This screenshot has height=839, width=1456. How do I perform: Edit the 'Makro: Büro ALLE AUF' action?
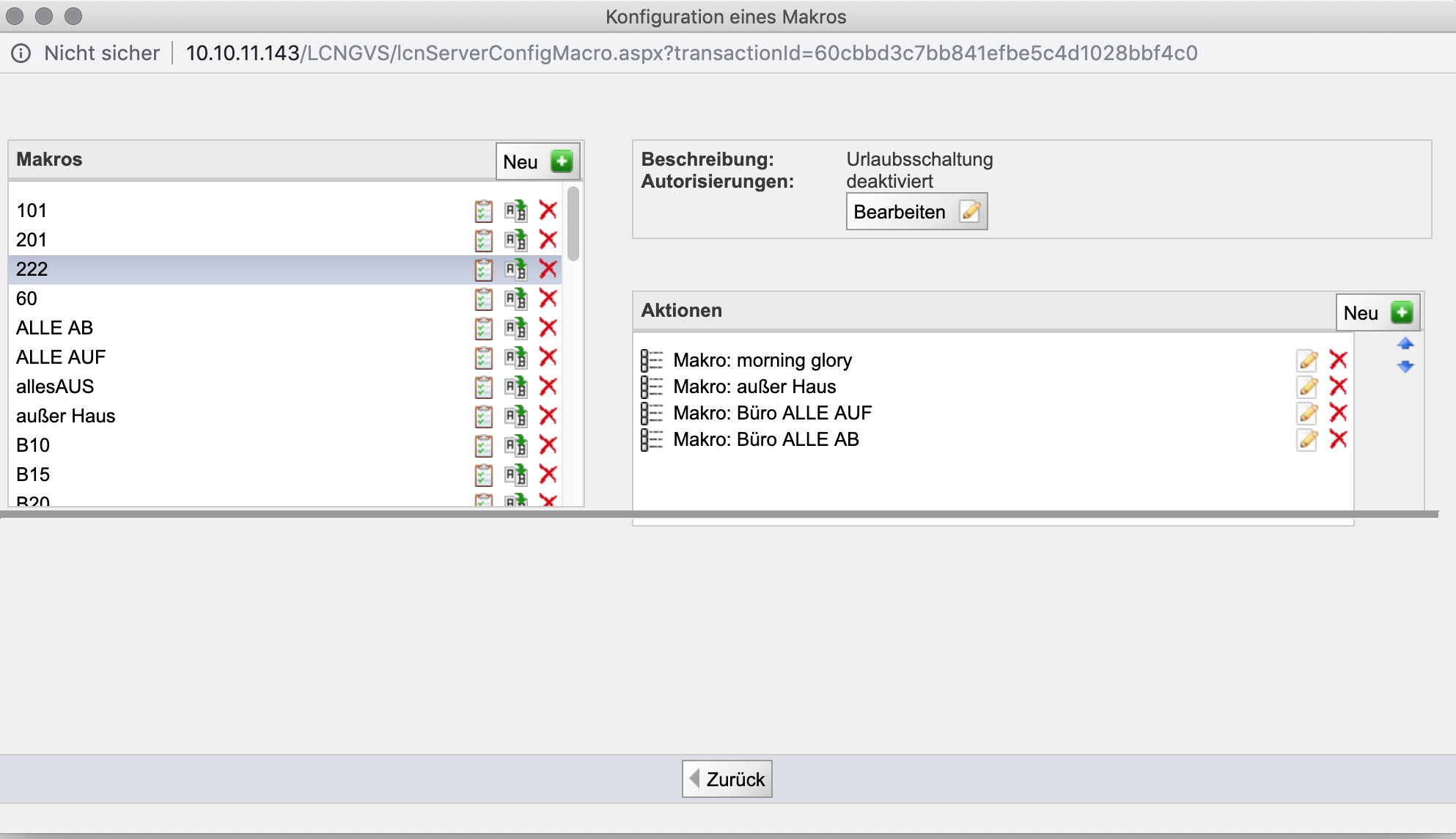(x=1307, y=413)
